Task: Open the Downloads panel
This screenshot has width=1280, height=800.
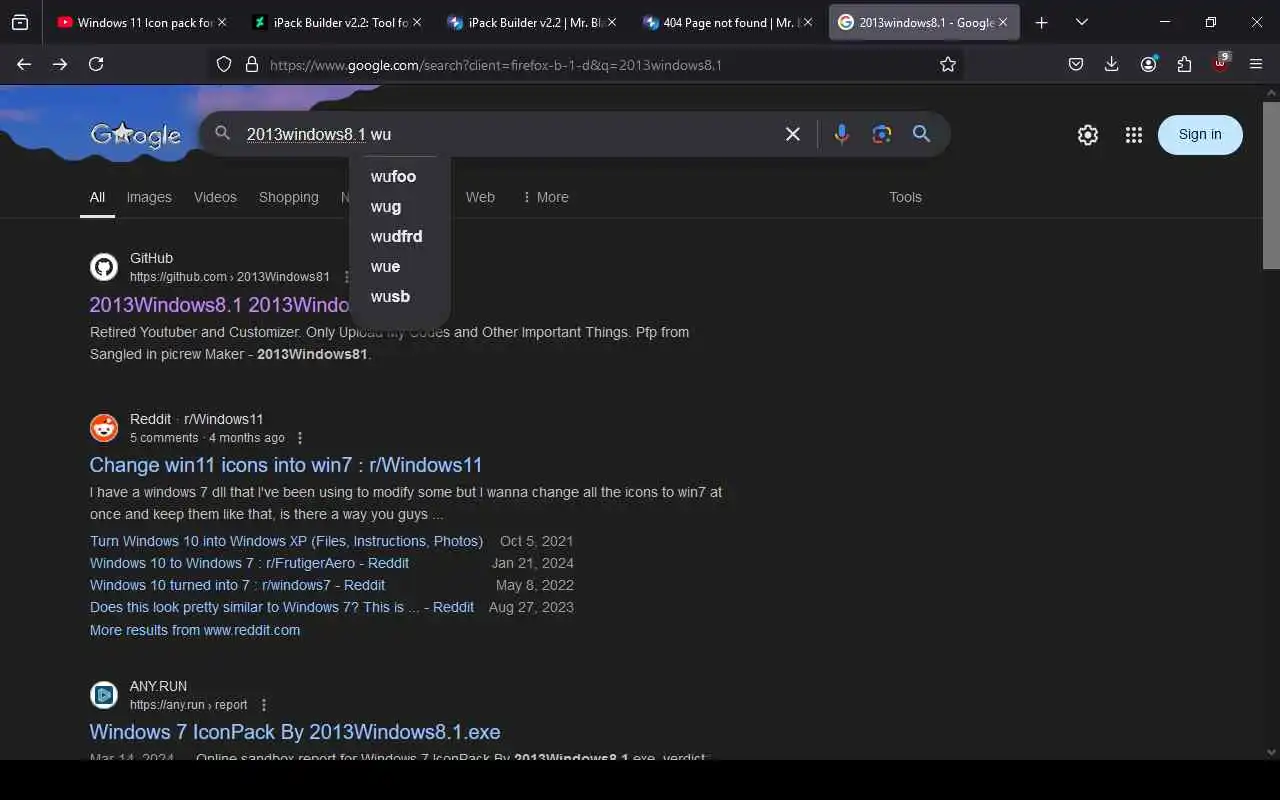Action: 1112,64
